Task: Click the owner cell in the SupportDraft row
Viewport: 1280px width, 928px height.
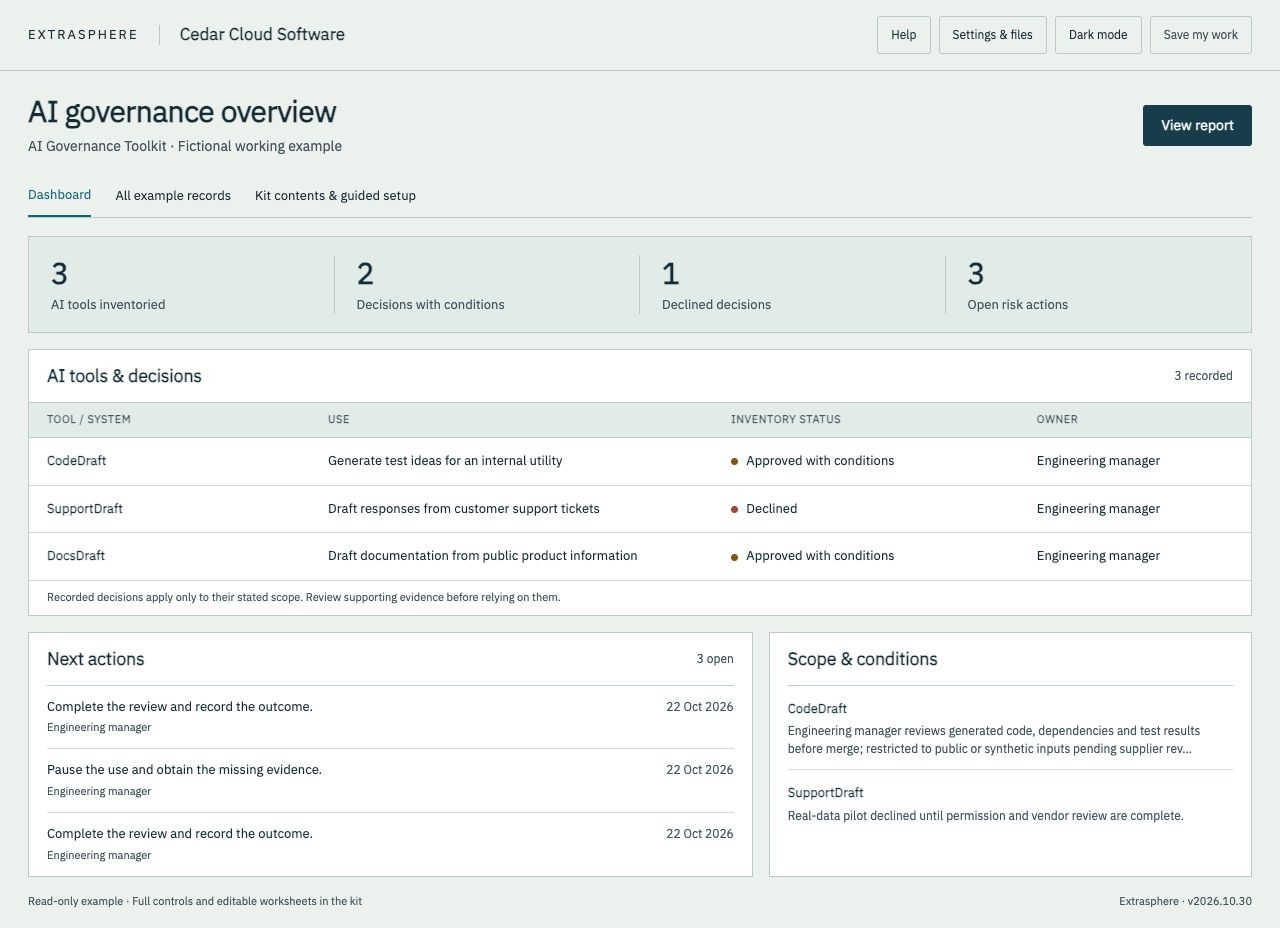Action: 1098,509
